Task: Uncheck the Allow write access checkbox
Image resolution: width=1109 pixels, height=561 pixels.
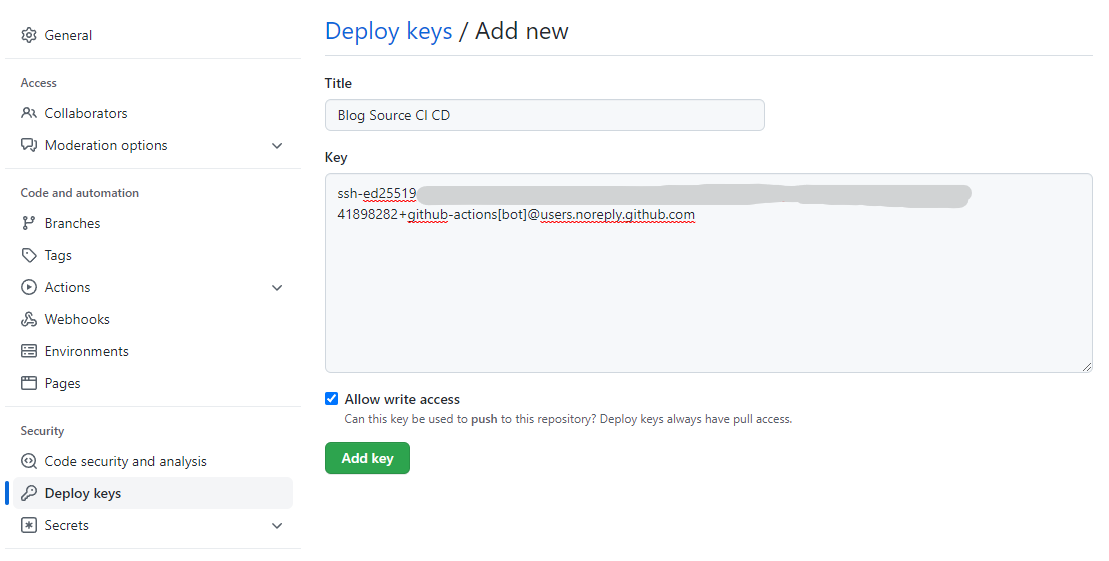Action: pos(332,399)
